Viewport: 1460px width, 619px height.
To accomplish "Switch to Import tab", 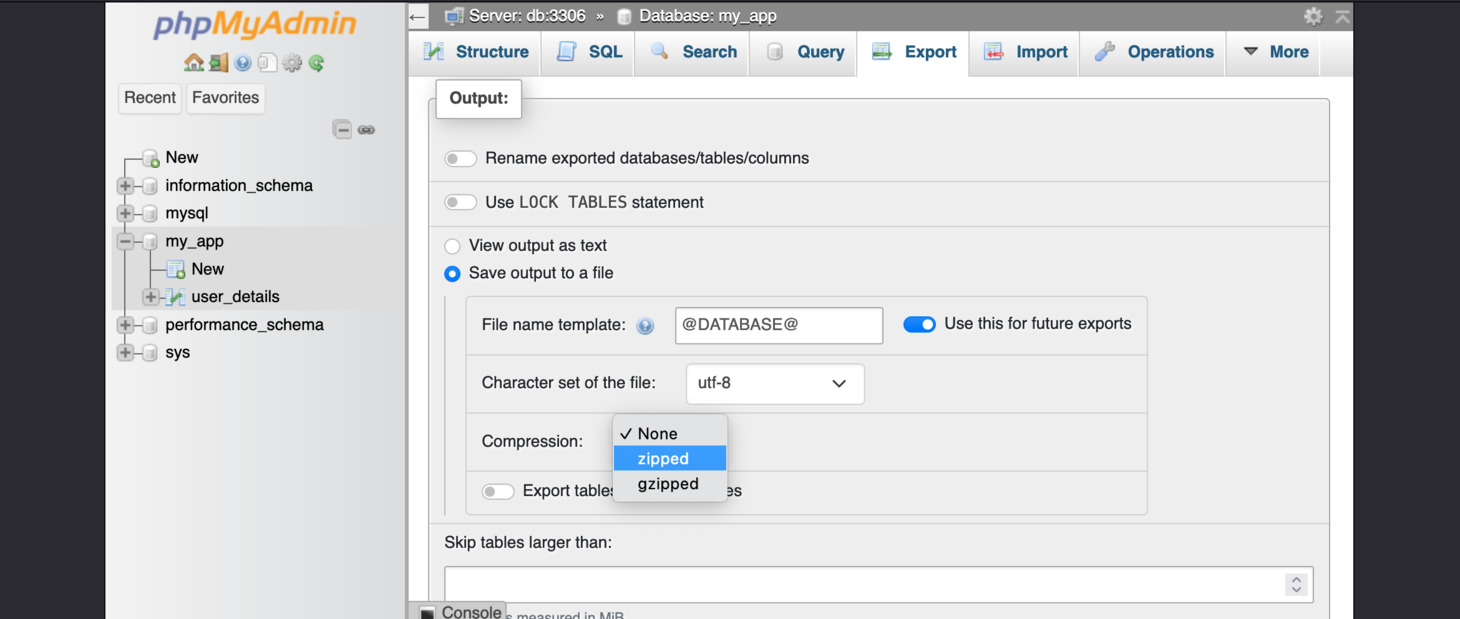I will click(x=1026, y=52).
